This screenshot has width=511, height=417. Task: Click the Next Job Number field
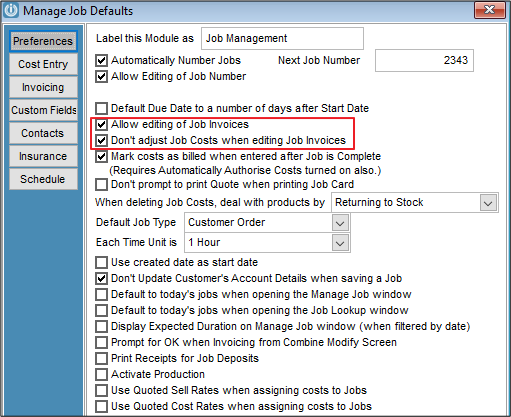point(424,60)
